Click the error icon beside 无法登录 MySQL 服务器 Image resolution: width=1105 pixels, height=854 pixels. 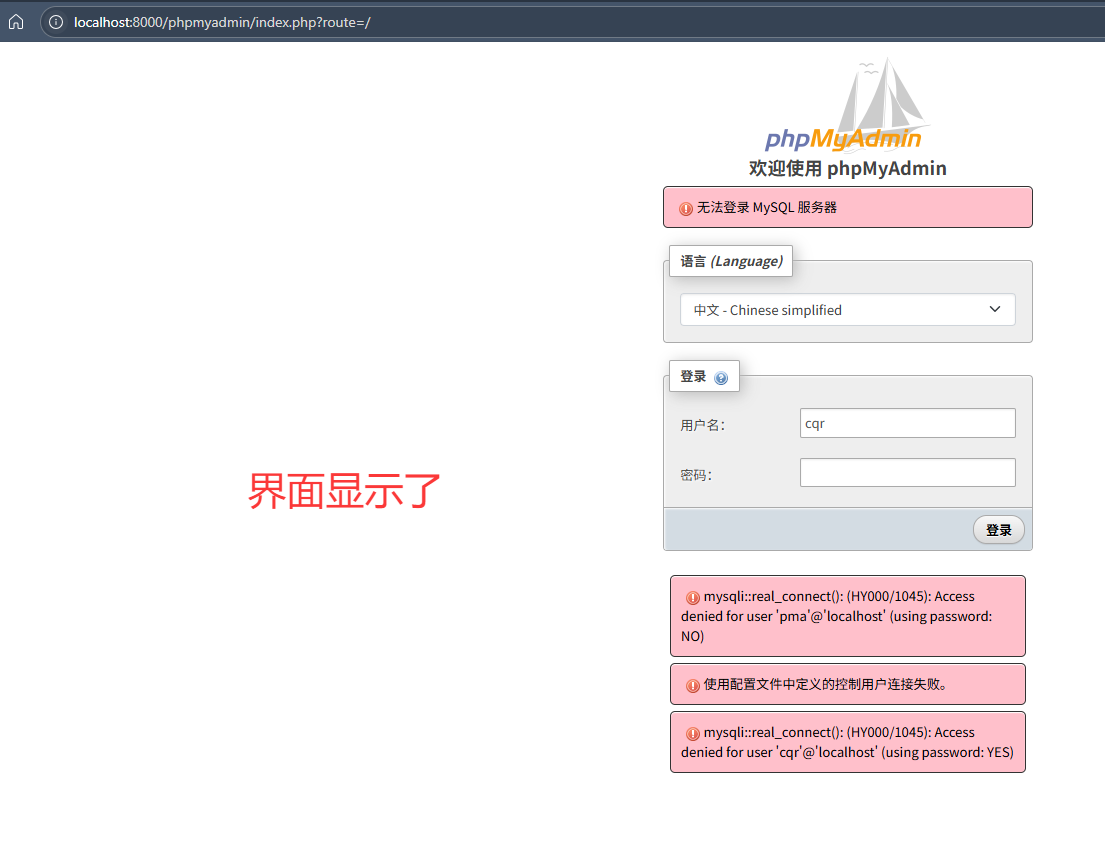[x=685, y=209]
